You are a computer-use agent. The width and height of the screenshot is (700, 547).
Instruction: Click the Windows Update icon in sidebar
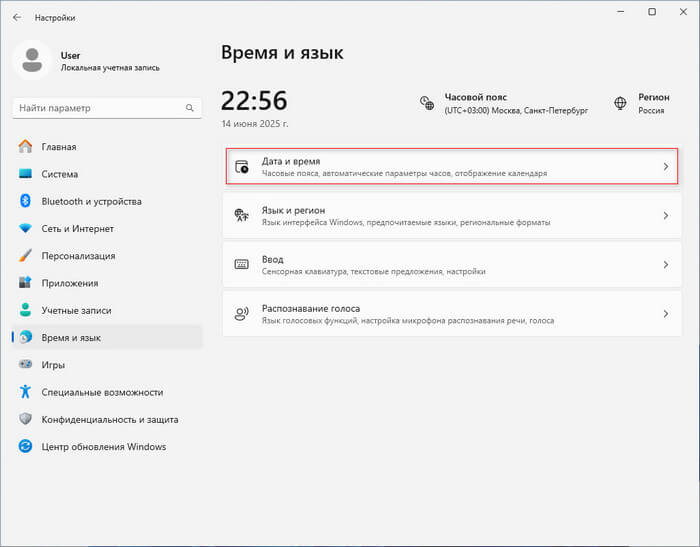(26, 447)
